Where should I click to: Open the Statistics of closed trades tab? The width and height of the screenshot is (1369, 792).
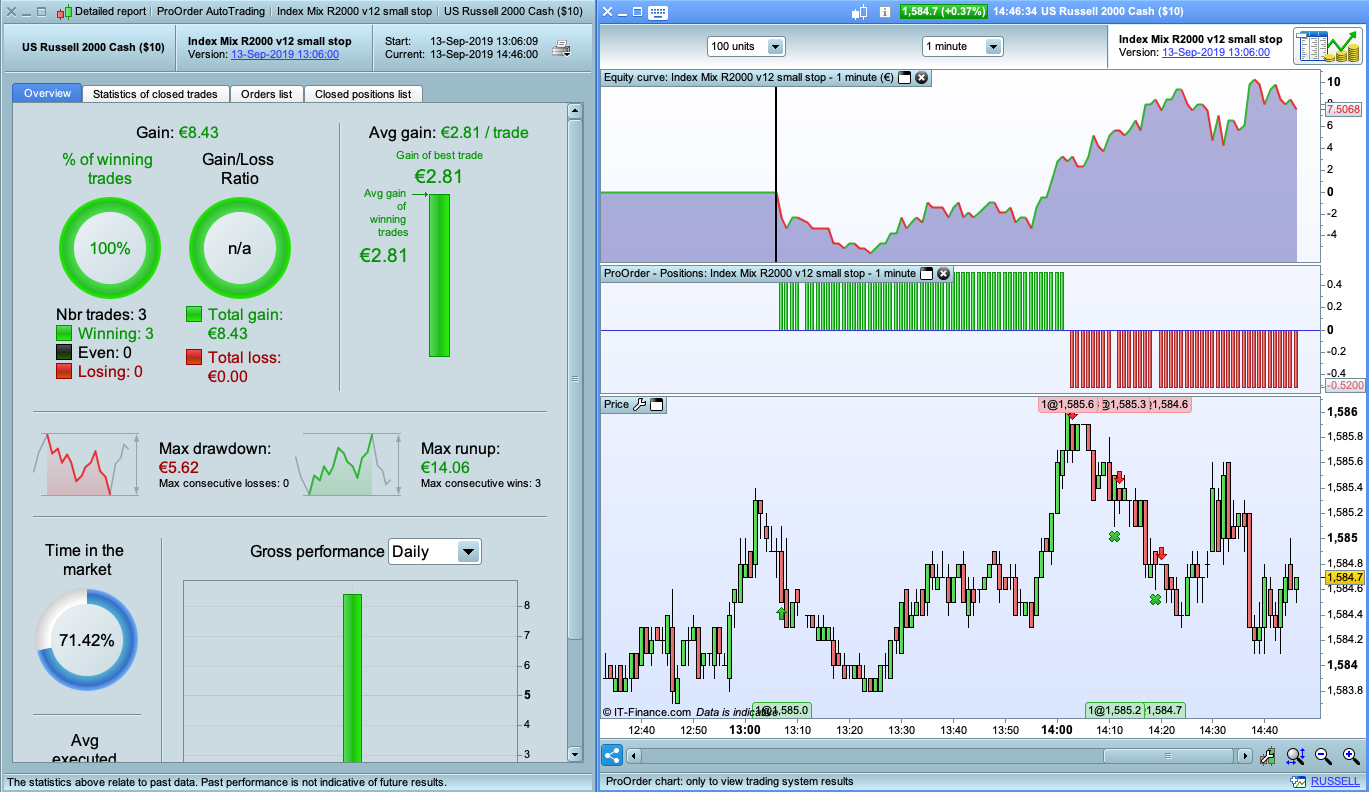155,94
